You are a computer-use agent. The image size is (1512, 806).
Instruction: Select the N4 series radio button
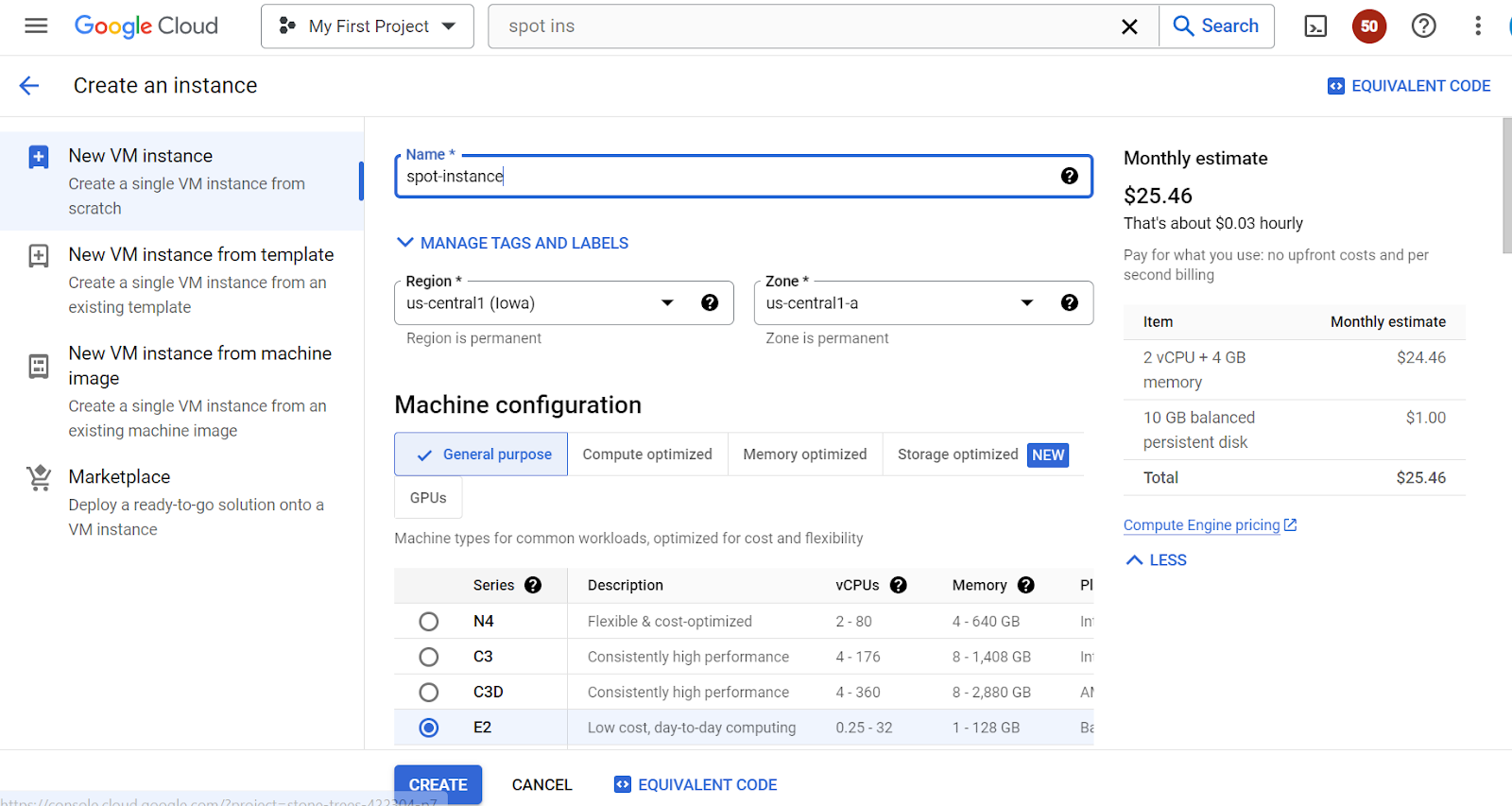429,622
